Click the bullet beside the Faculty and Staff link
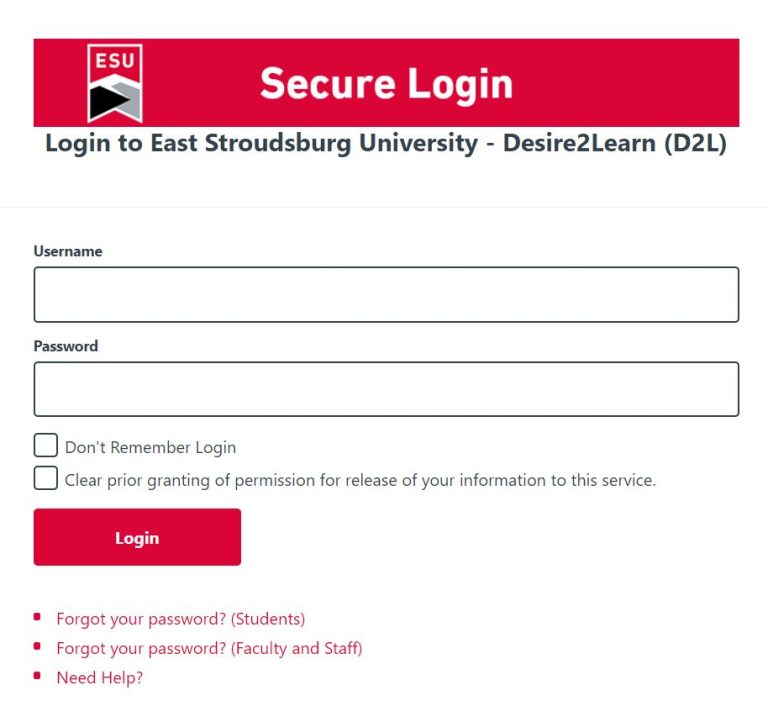 [37, 647]
